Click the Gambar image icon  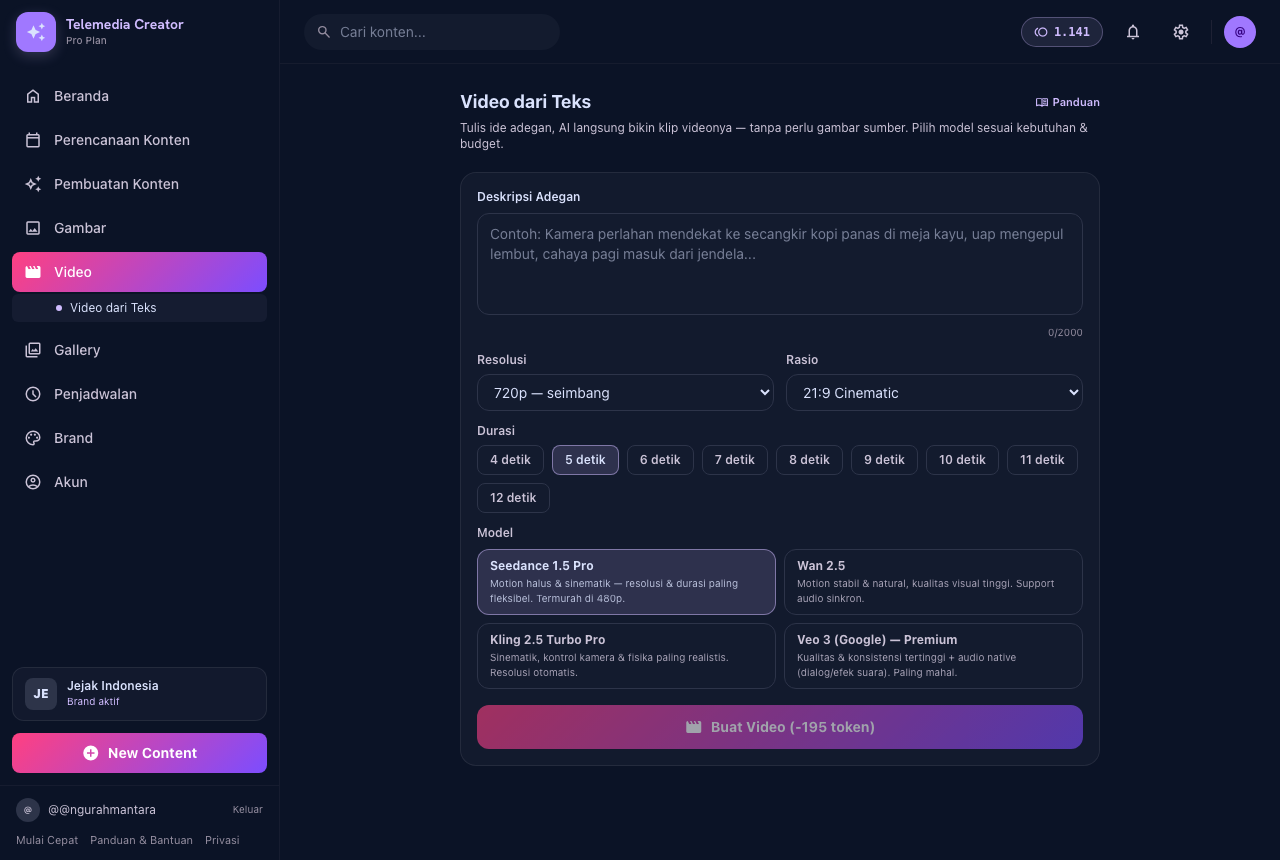tap(33, 228)
